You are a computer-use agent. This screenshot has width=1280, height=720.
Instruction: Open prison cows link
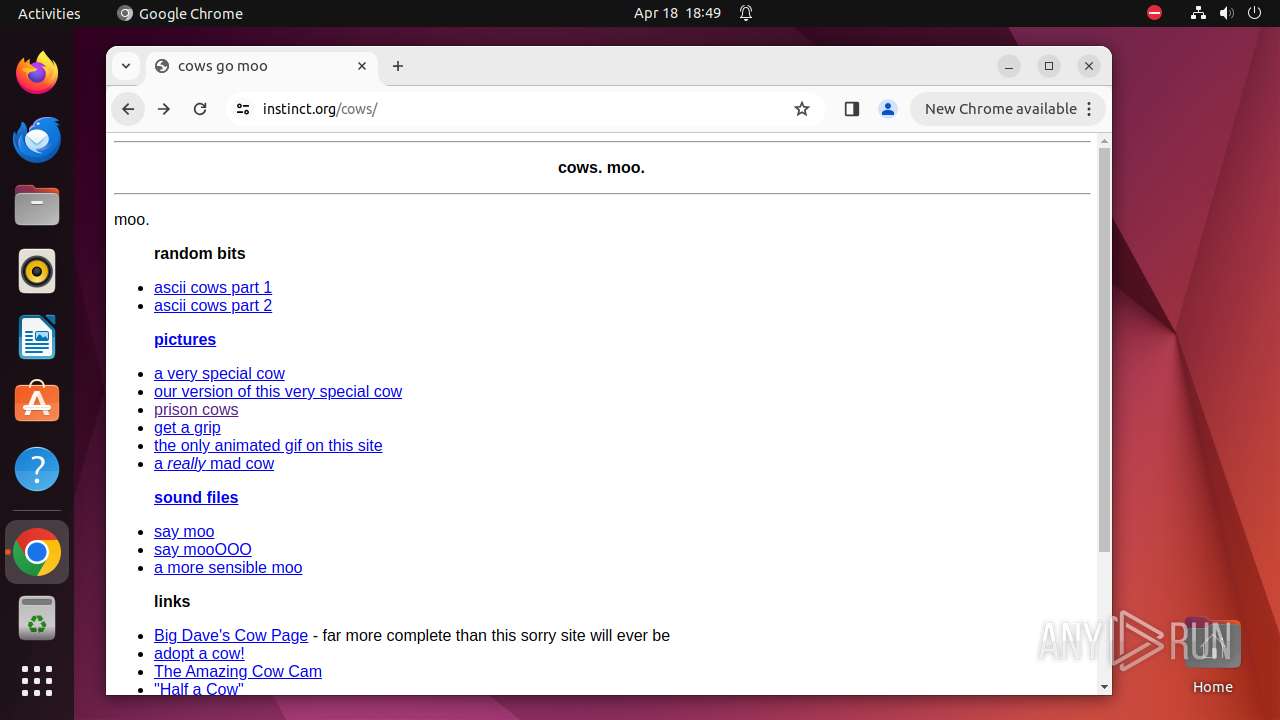(196, 409)
